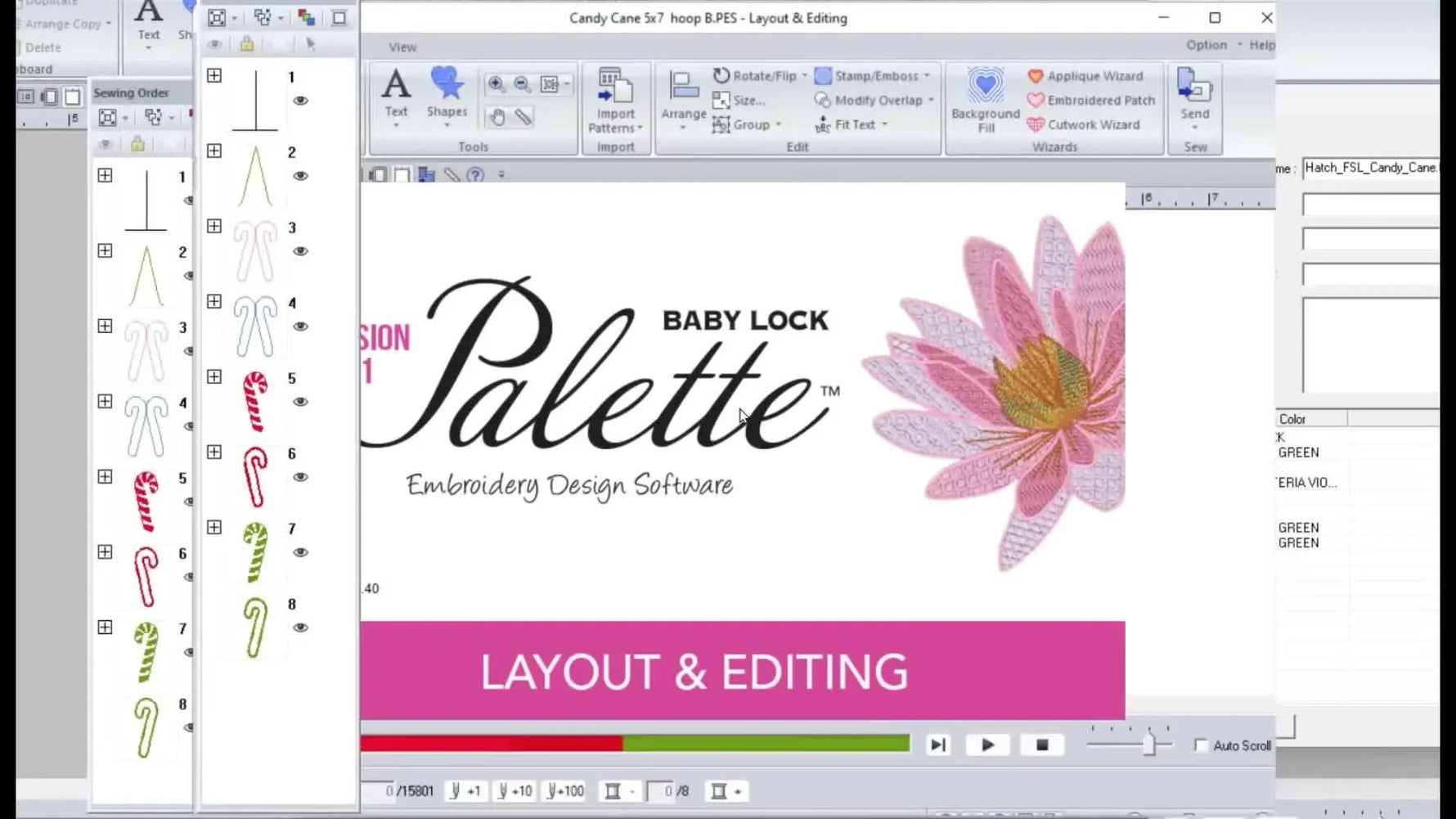The height and width of the screenshot is (819, 1456).
Task: Open the Stamp/Emboss dropdown
Action: [873, 75]
